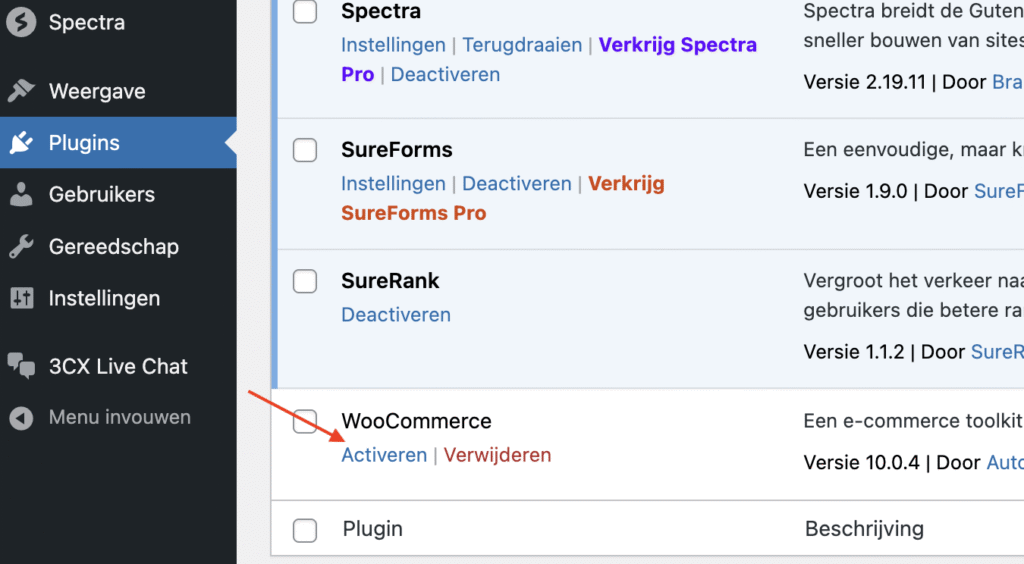Click the 3CX Live Chat bubbles icon
The image size is (1024, 564).
tap(21, 366)
